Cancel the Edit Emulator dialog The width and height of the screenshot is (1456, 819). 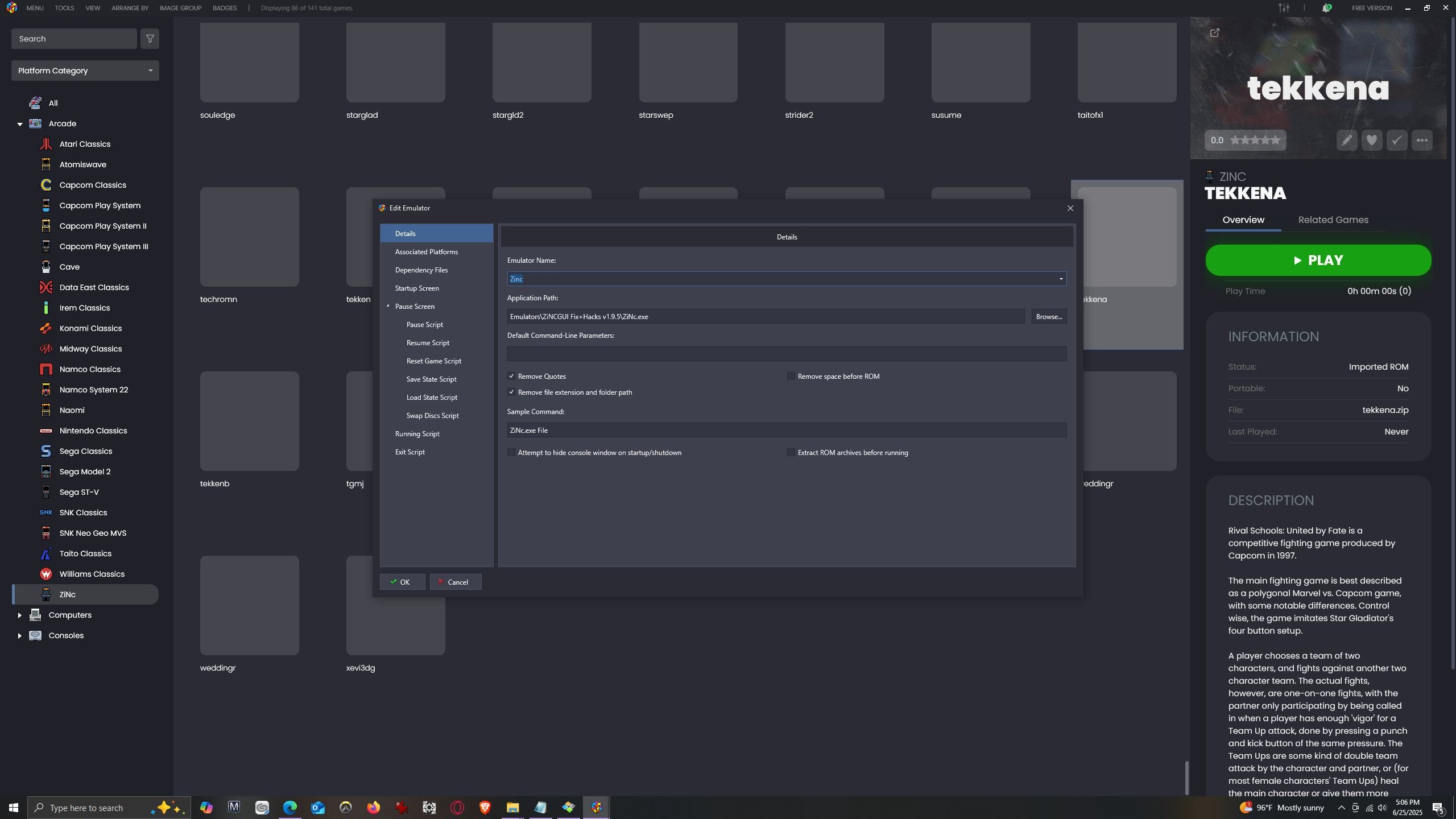click(456, 582)
